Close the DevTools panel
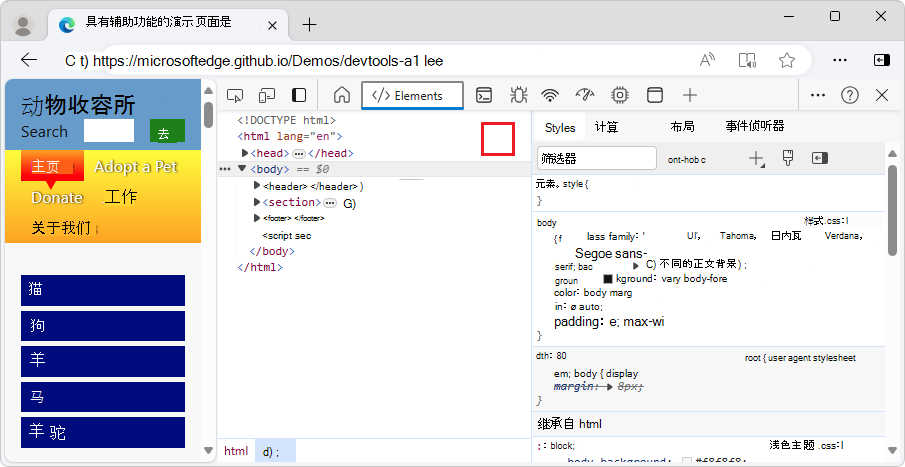905x467 pixels. [x=882, y=96]
